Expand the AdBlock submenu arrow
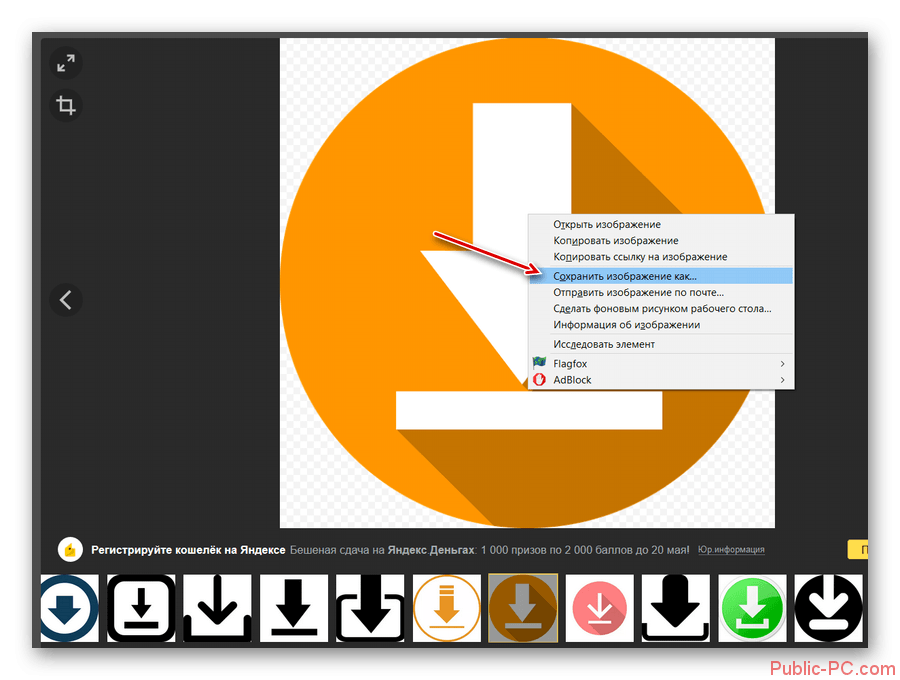The image size is (900, 680). point(782,380)
